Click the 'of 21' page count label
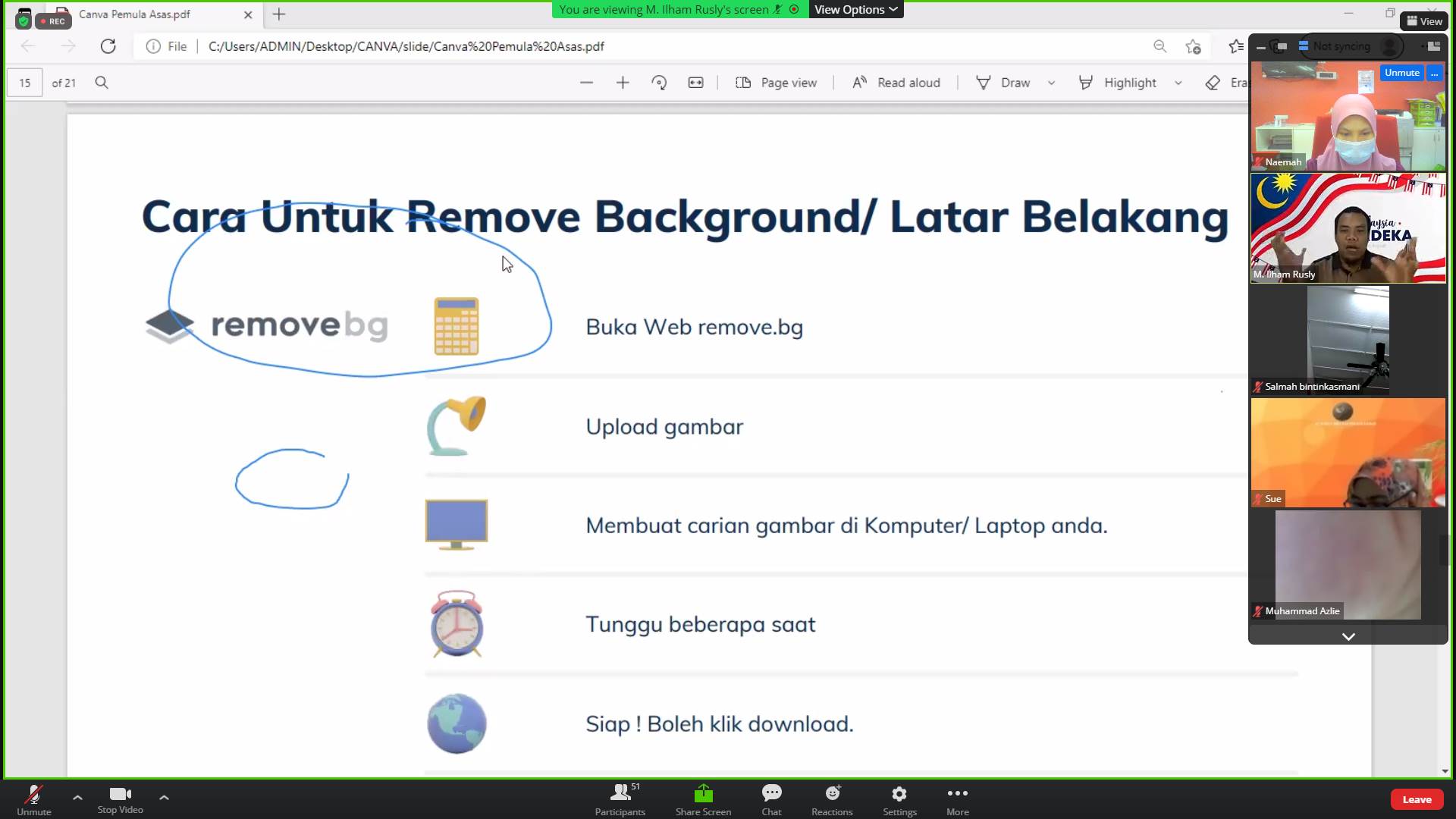1456x819 pixels. click(64, 83)
